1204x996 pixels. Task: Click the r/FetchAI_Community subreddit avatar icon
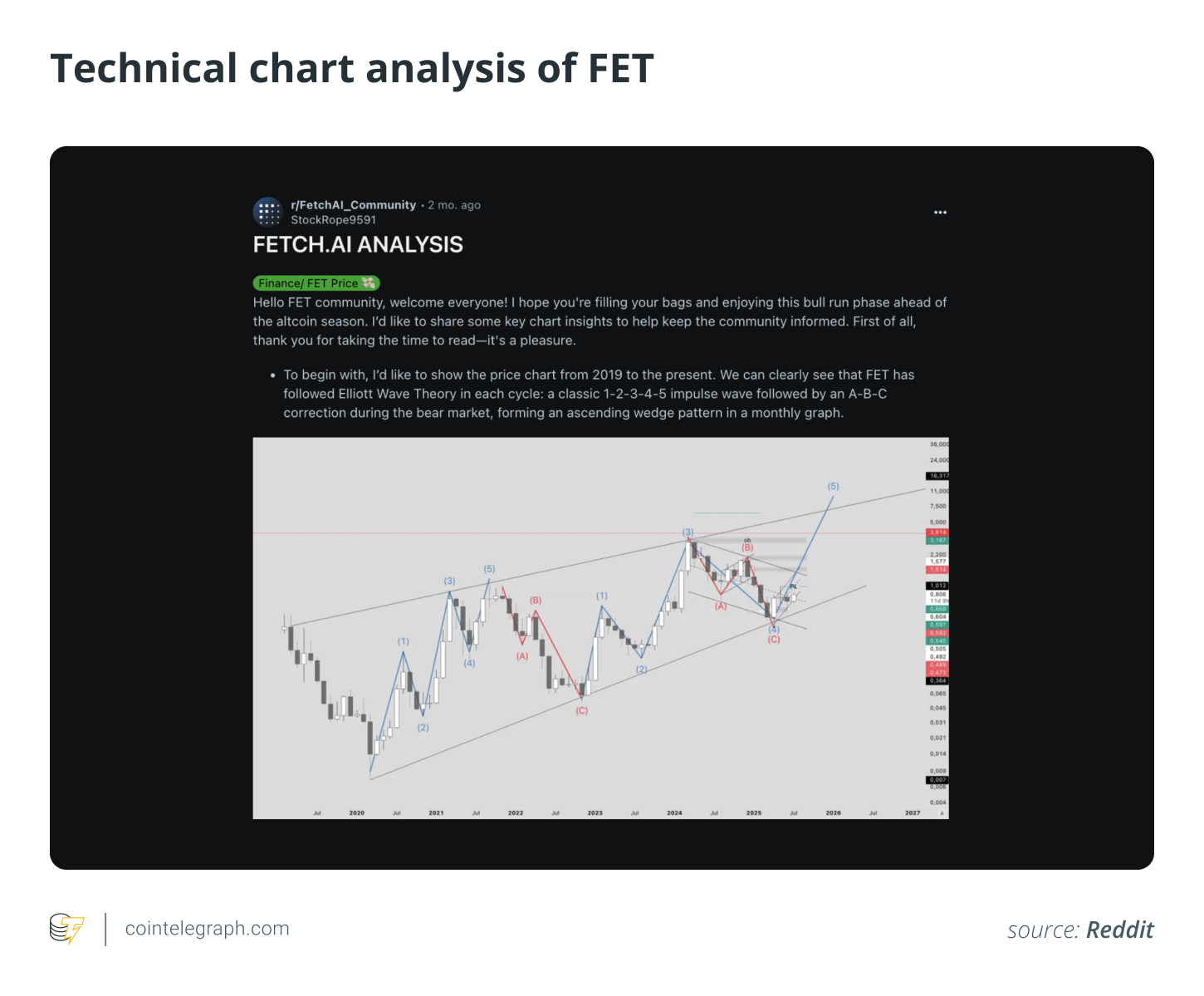click(x=267, y=212)
